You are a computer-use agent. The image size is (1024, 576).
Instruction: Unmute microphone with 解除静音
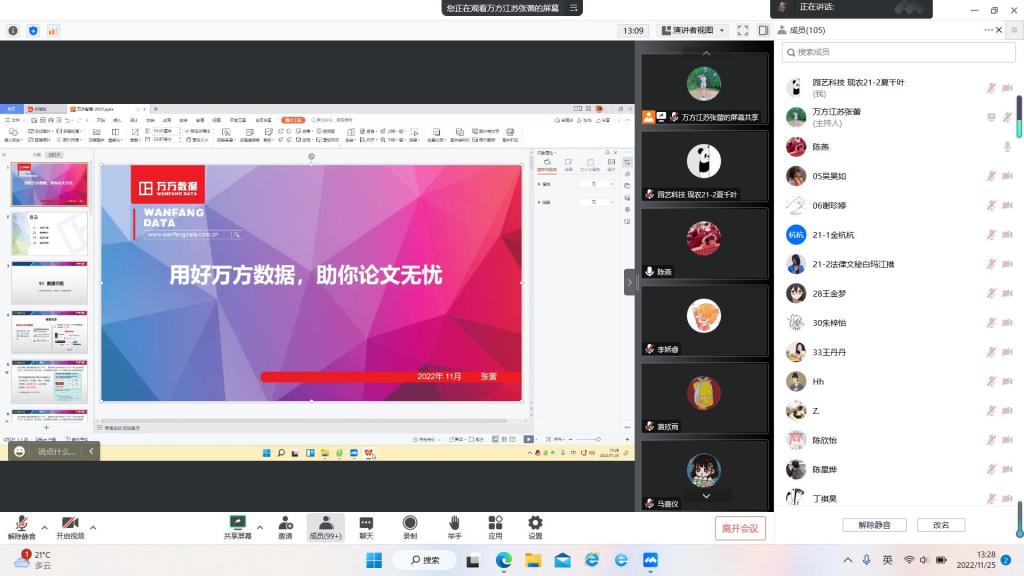pos(21,527)
